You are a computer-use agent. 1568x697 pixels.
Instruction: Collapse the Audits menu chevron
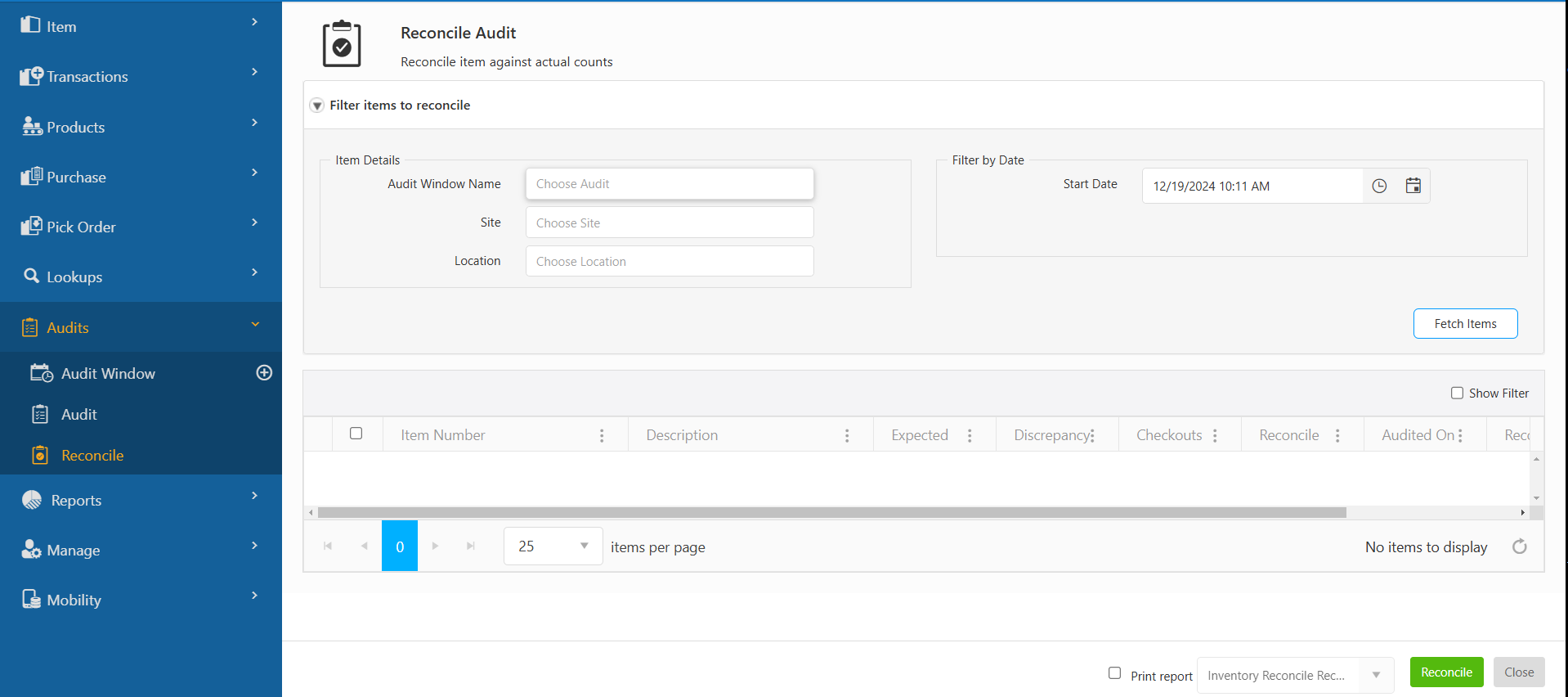[x=255, y=324]
